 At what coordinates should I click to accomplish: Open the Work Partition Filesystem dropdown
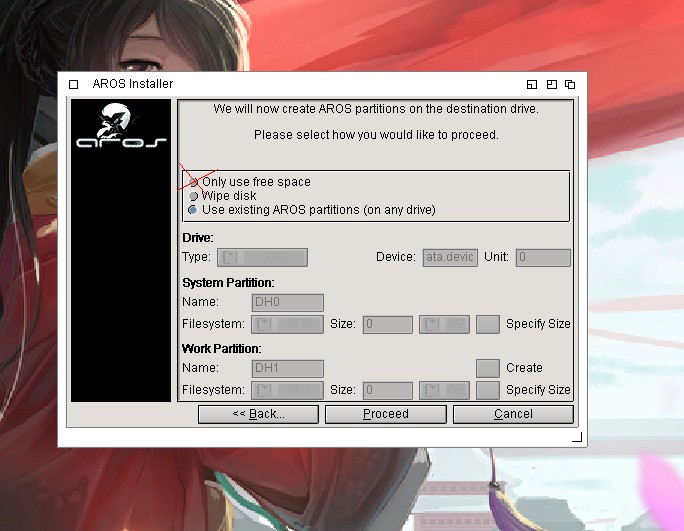[288, 390]
